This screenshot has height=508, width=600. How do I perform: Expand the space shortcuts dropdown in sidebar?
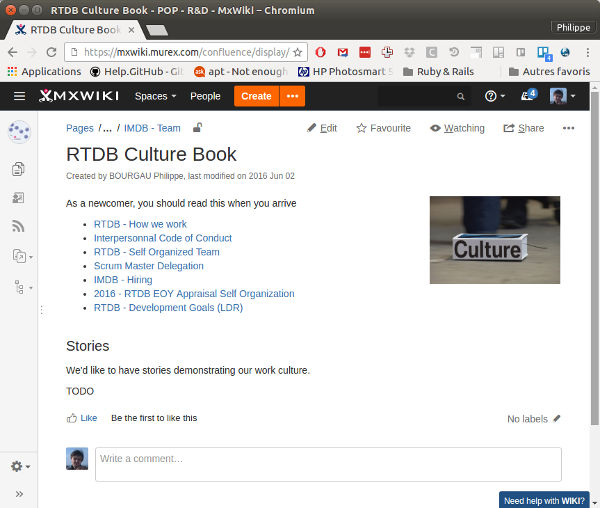coord(22,256)
